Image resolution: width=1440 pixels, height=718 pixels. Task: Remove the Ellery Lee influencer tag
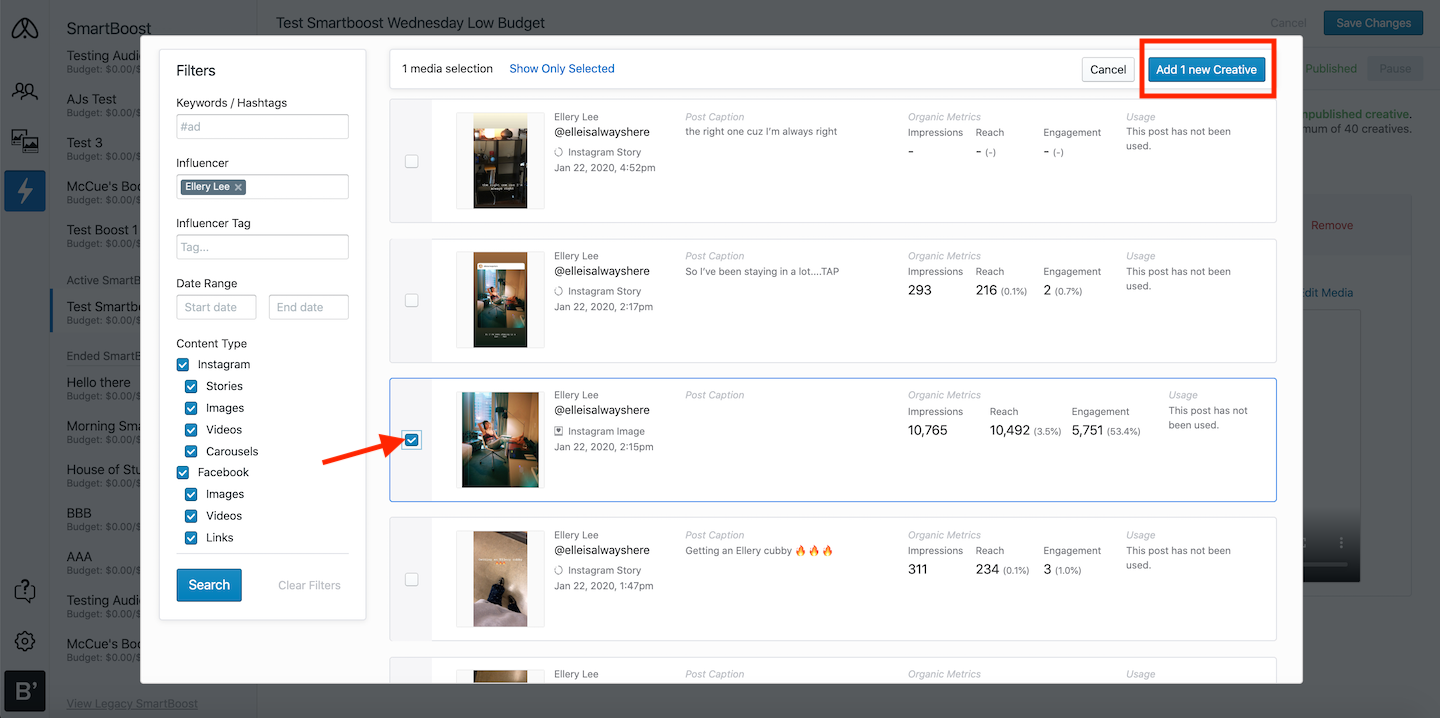coord(238,187)
